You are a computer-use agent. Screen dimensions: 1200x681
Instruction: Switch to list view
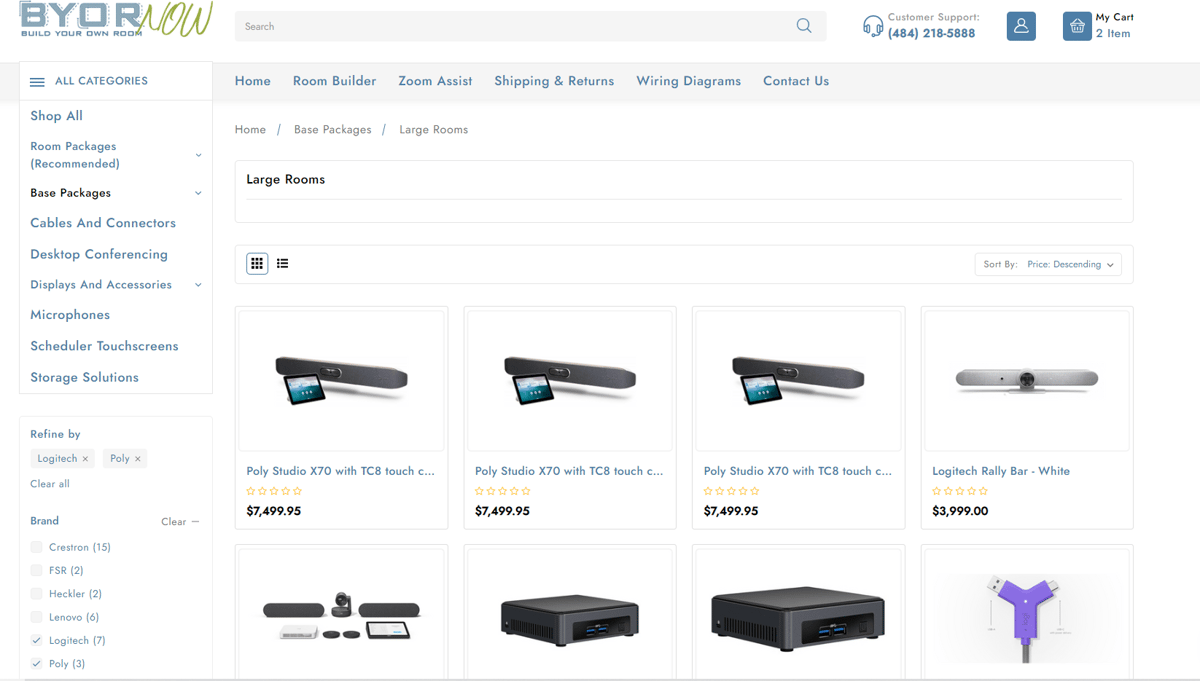pos(283,263)
